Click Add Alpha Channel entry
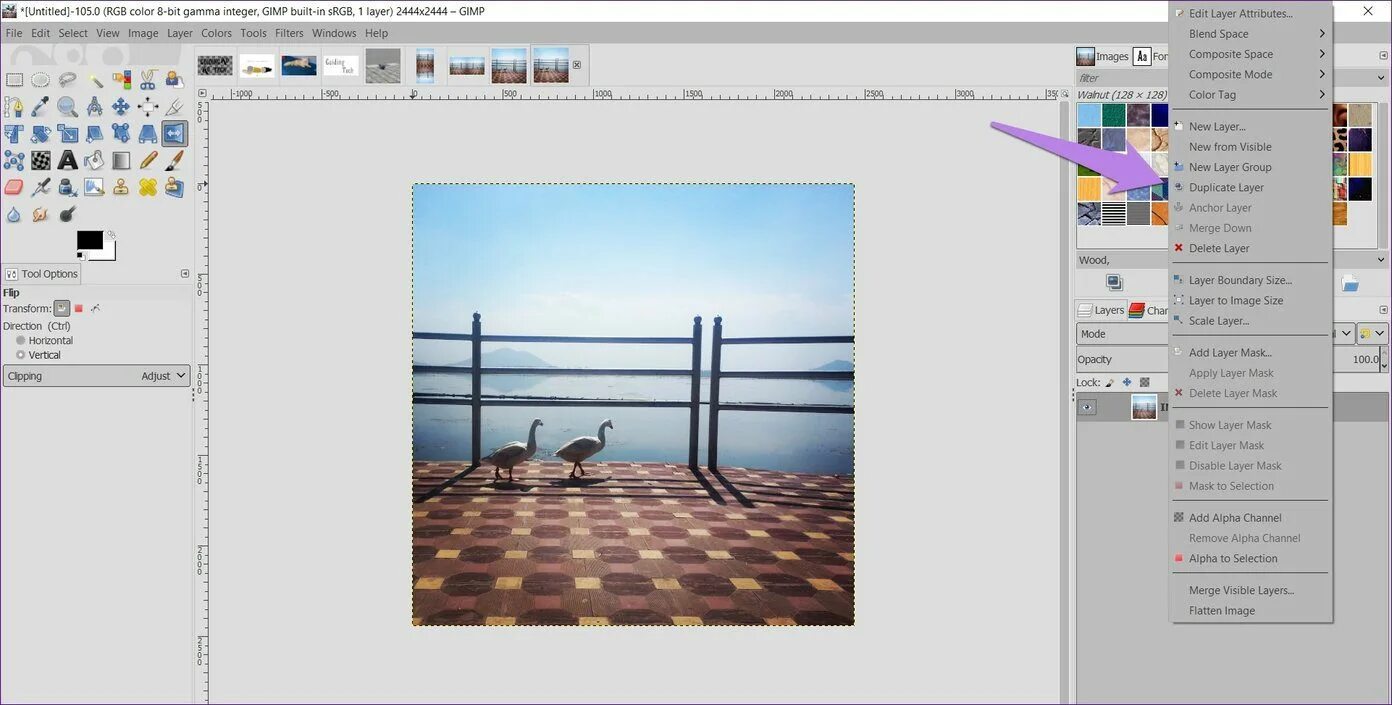Screen dimensions: 1392x705 coord(1251,518)
